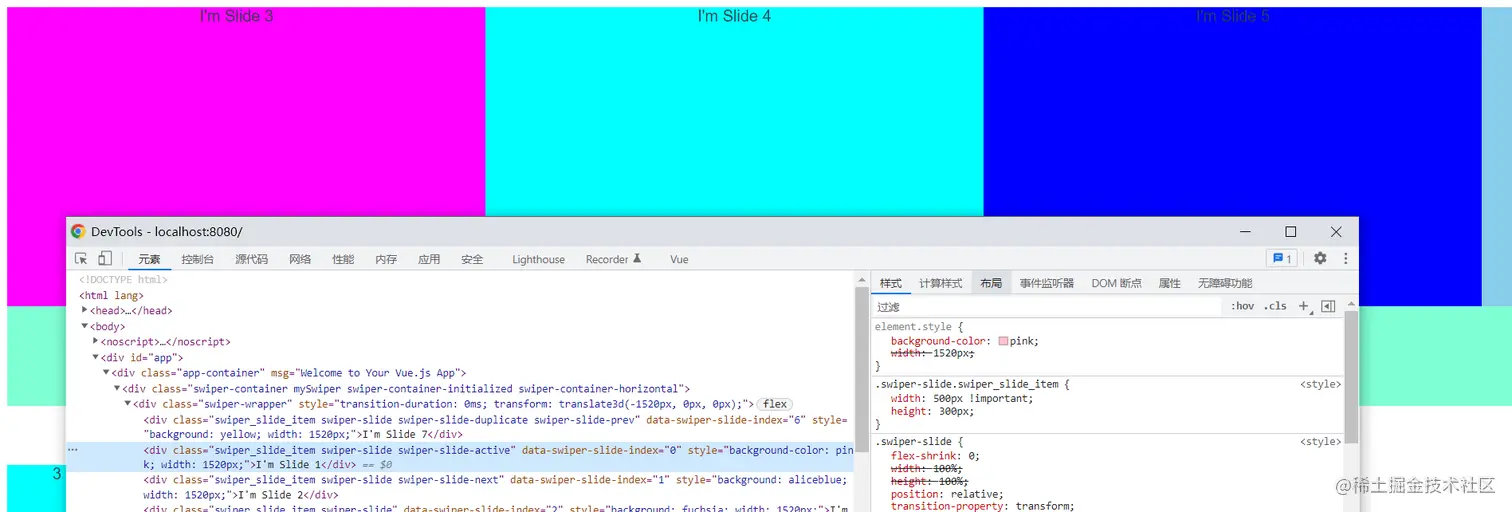Open the 应用 (Application) tab
The width and height of the screenshot is (1512, 512).
(x=429, y=259)
